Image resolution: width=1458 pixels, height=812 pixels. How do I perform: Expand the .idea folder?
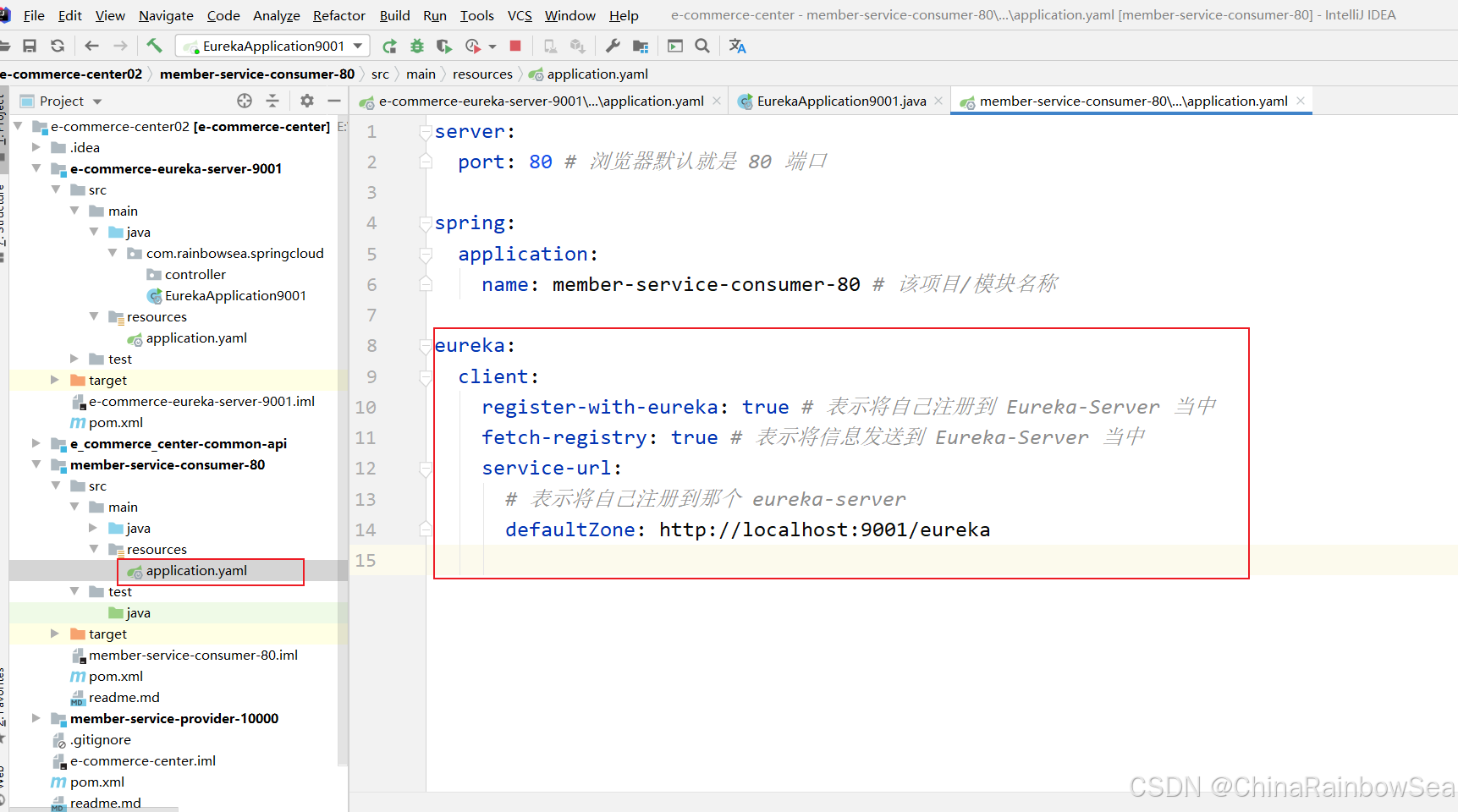click(x=36, y=147)
